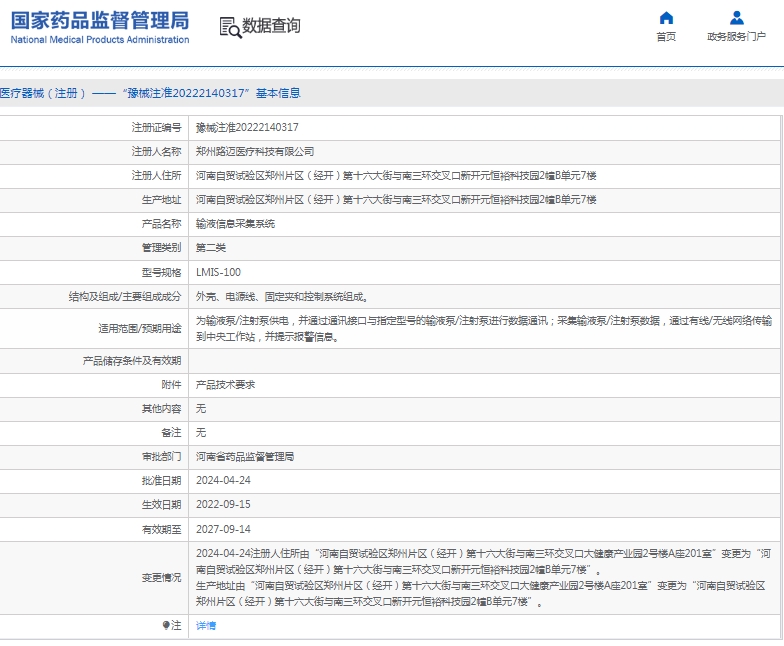Screen dimensions: 784x646
Task: Click the 变更情况 label
Action: tap(161, 578)
